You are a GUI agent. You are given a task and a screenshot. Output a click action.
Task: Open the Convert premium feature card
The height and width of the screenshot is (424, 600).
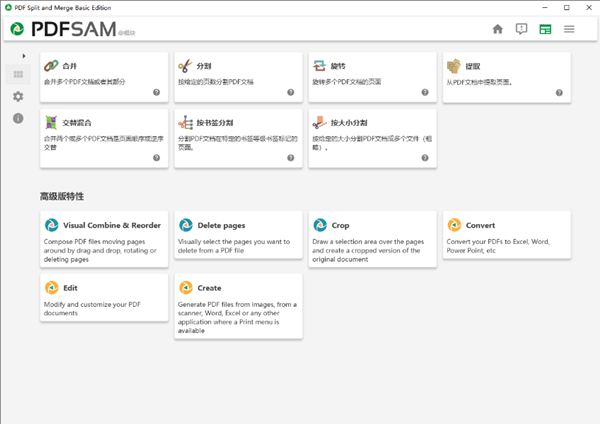pos(507,235)
